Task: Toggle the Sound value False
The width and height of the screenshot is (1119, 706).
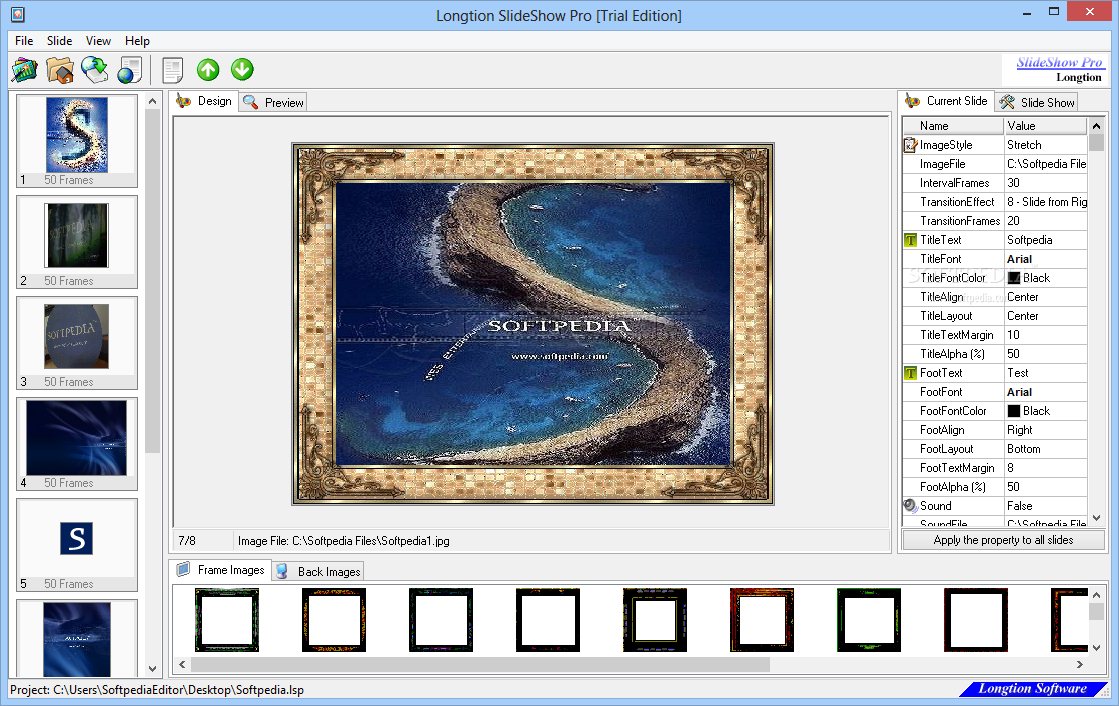Action: 1045,505
